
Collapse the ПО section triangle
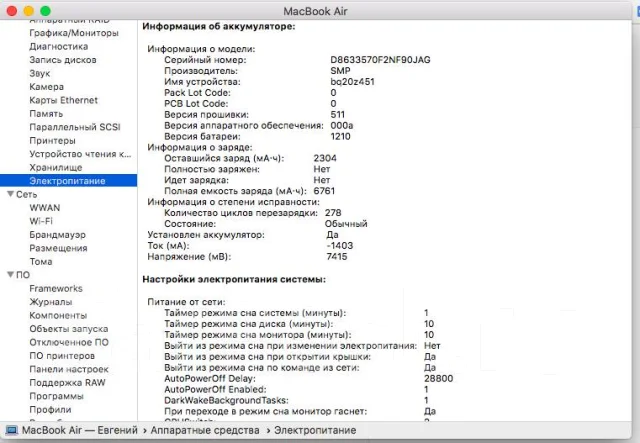(11, 274)
